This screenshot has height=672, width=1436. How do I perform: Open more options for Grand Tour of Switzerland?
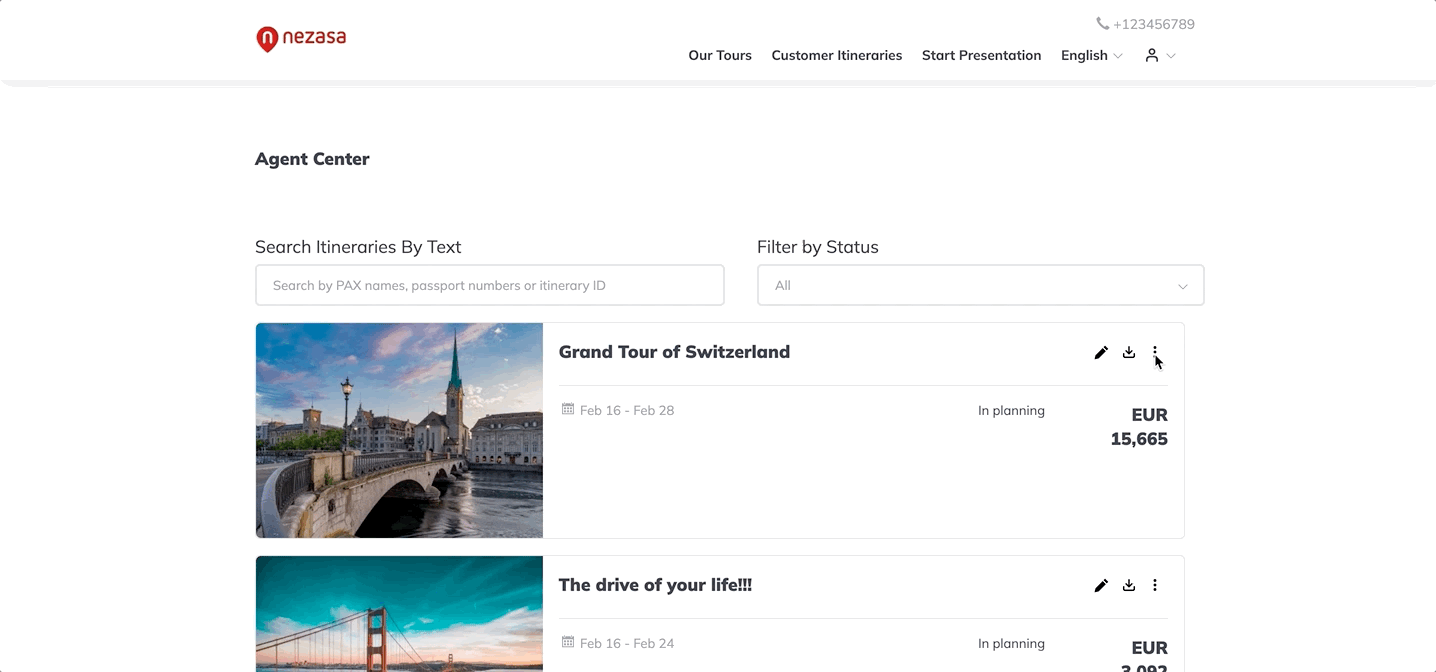(1155, 352)
